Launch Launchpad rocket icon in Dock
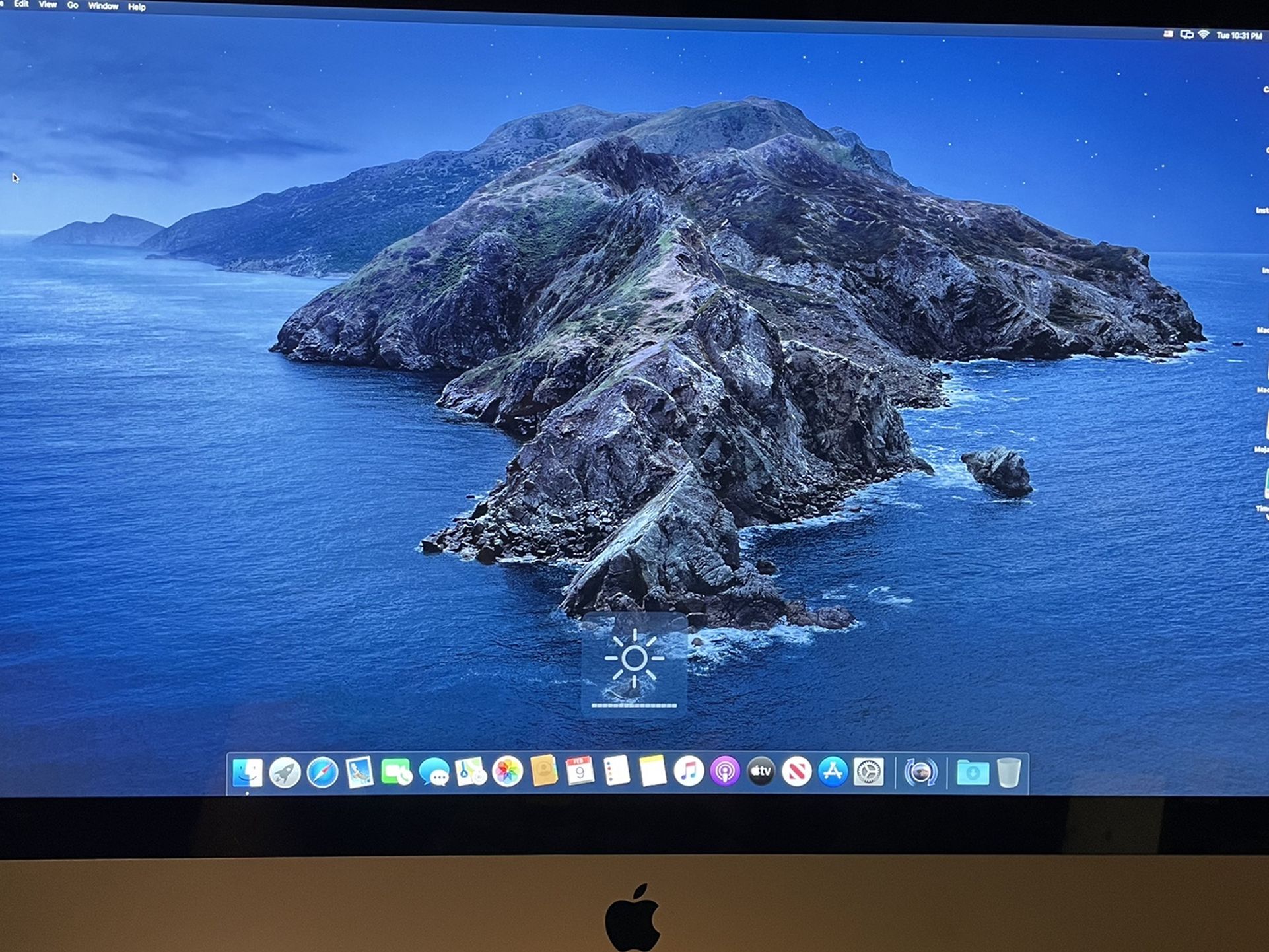Screen dimensions: 1269x952 click(x=285, y=772)
